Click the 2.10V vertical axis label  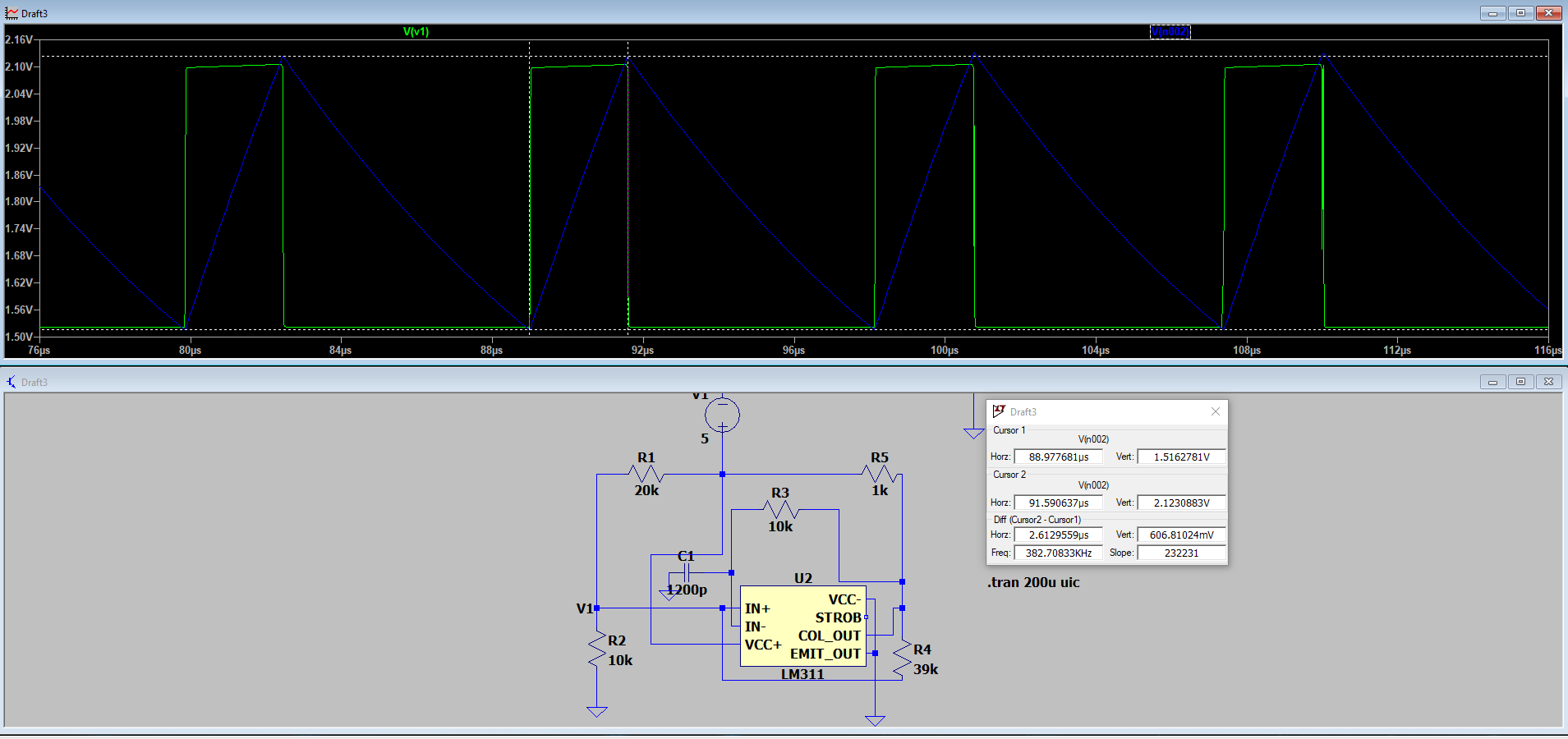tap(19, 67)
